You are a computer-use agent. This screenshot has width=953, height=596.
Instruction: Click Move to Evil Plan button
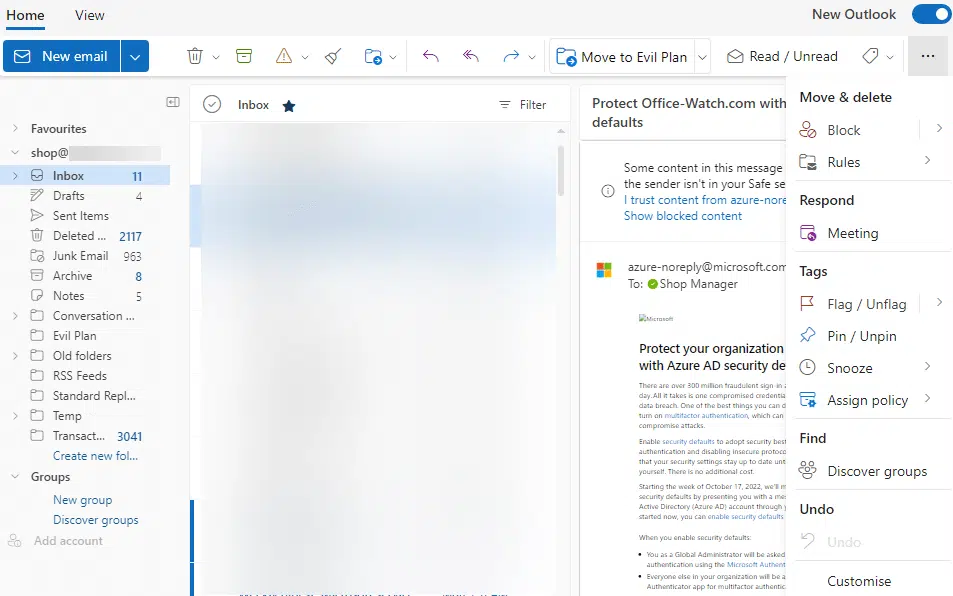coord(622,57)
